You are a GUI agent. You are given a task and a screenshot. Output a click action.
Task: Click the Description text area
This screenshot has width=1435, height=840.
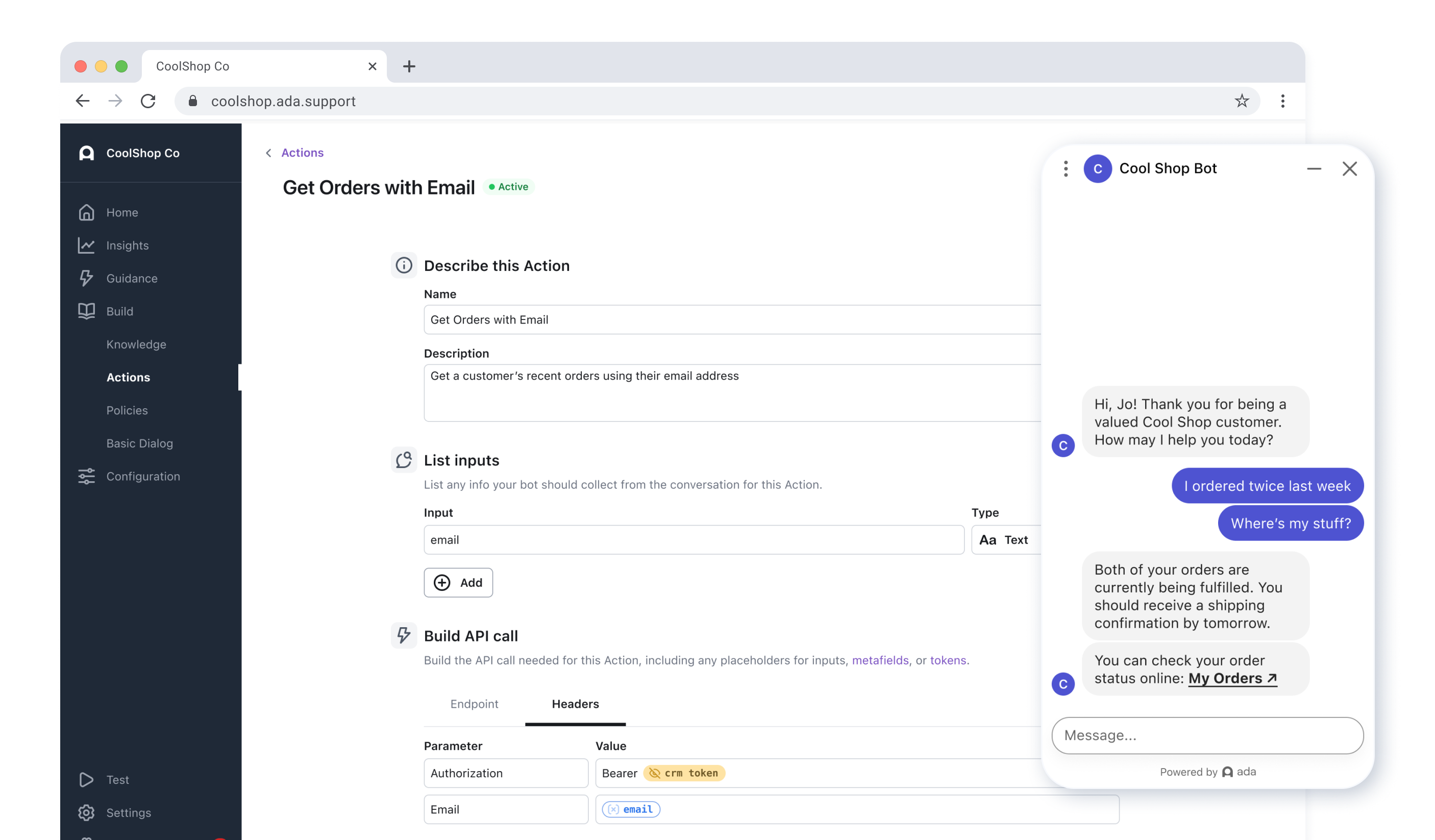point(732,393)
